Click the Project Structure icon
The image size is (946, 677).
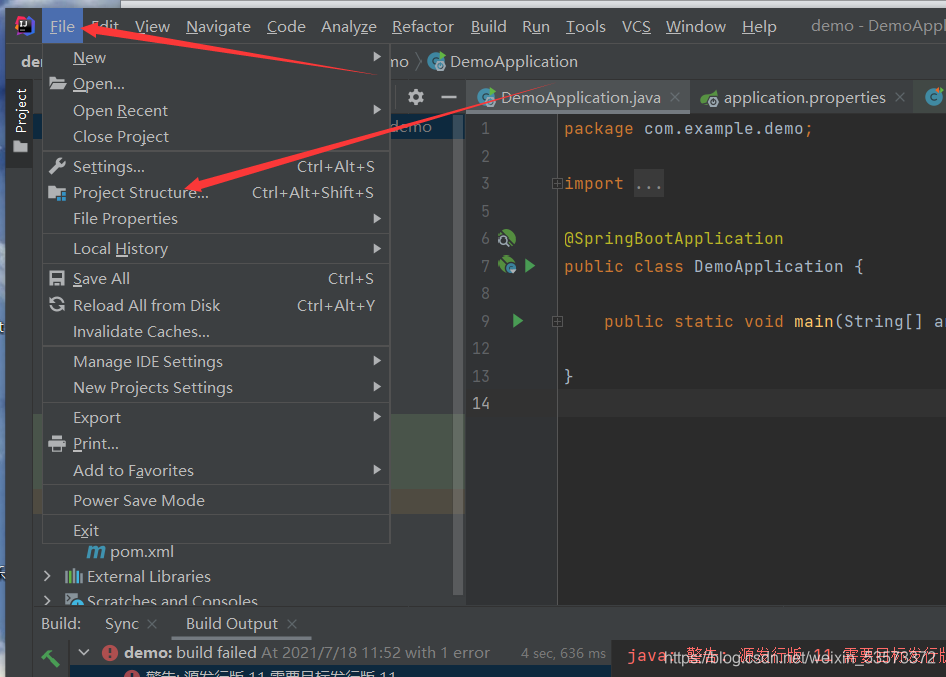tap(57, 192)
